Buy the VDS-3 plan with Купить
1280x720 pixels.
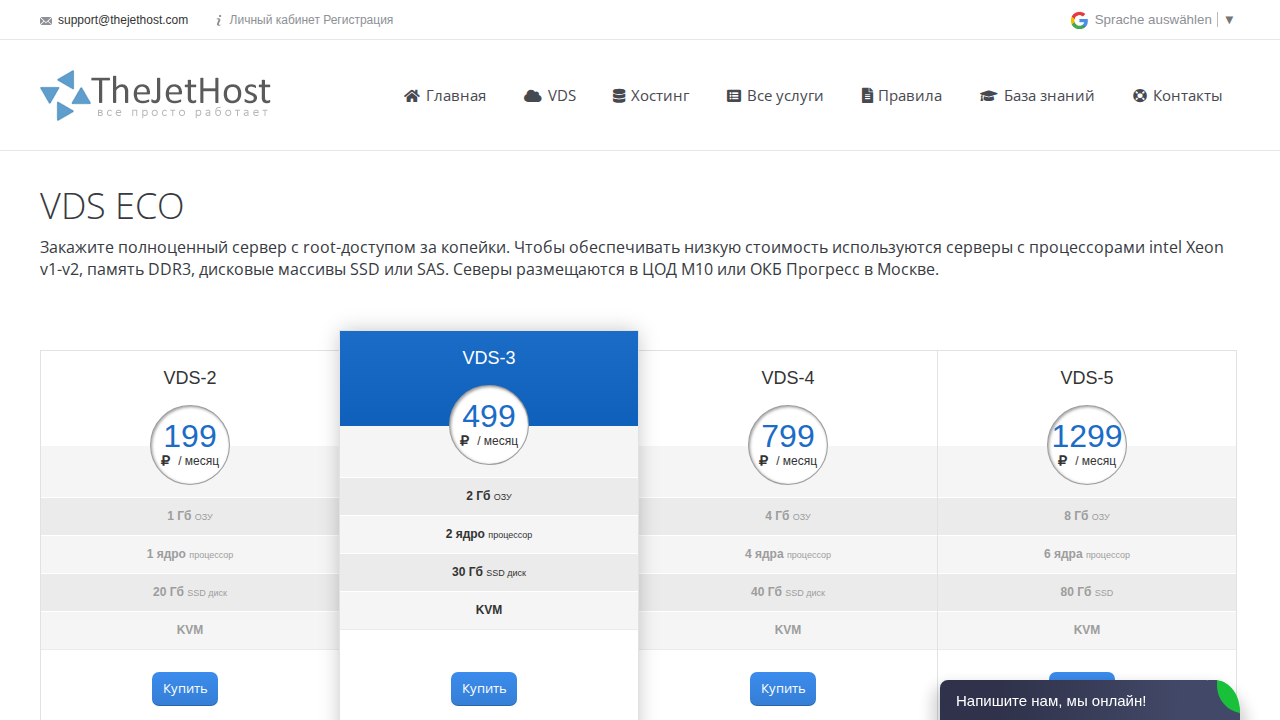pos(484,689)
